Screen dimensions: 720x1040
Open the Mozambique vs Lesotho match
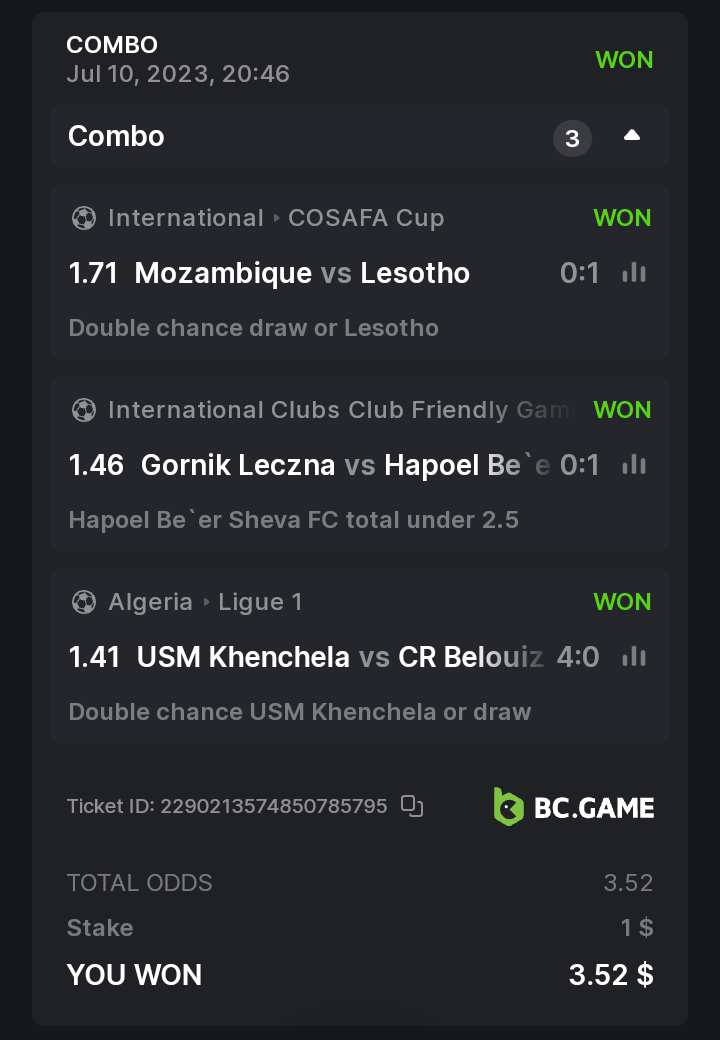point(302,273)
